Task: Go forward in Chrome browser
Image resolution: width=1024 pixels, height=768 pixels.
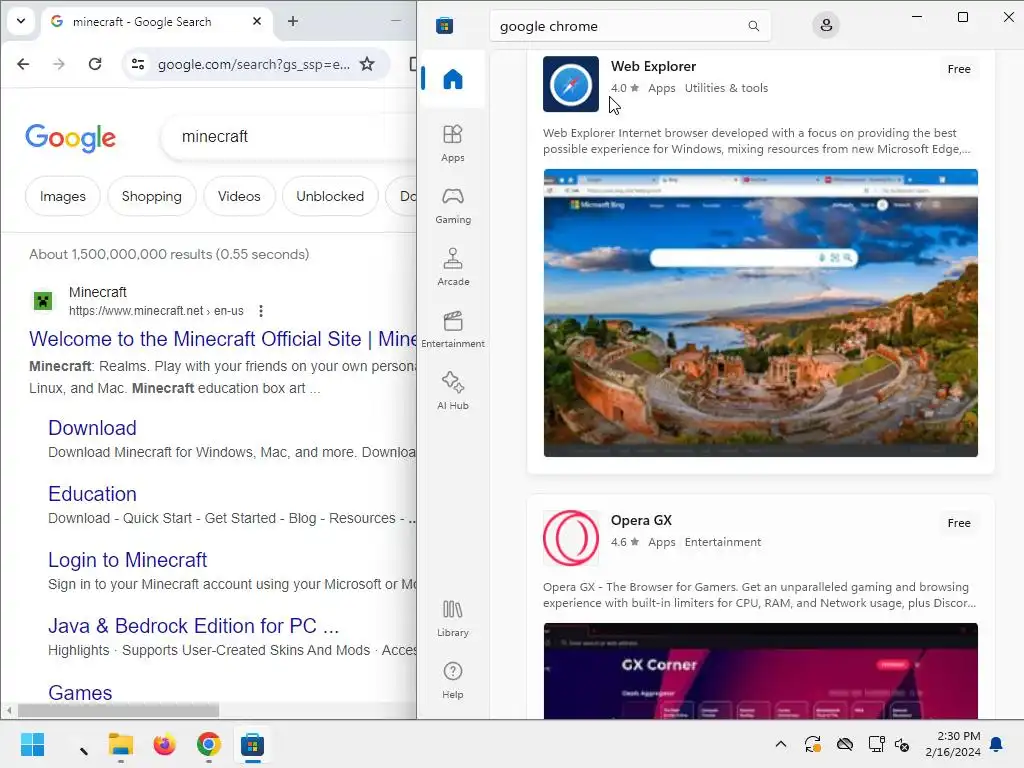Action: click(x=59, y=64)
